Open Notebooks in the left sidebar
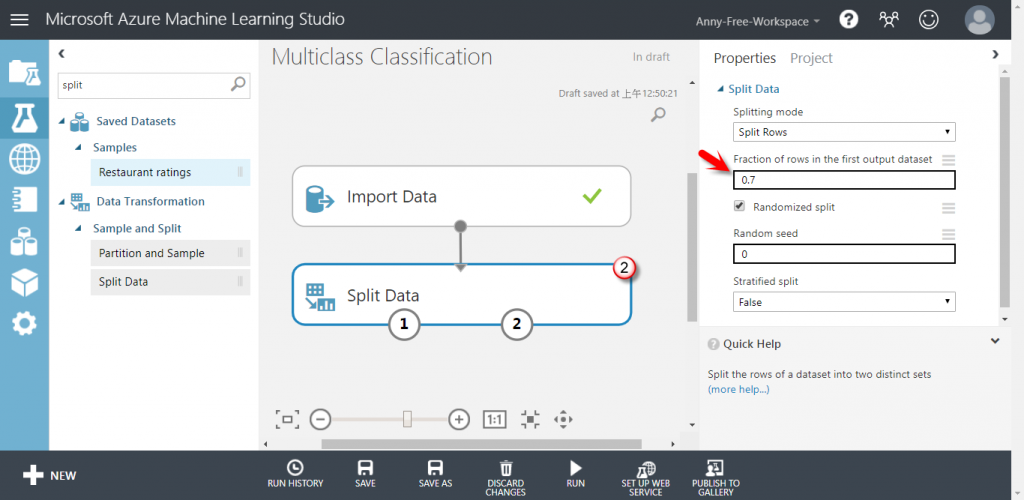Screen dimensions: 1024x500 point(24,200)
